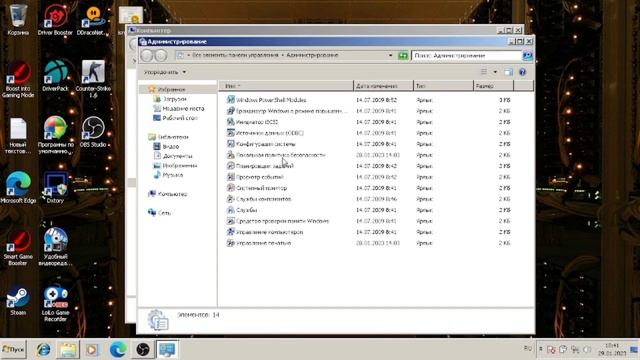Select Локальная политика безопасности icon
This screenshot has width=640, height=360.
click(x=231, y=155)
